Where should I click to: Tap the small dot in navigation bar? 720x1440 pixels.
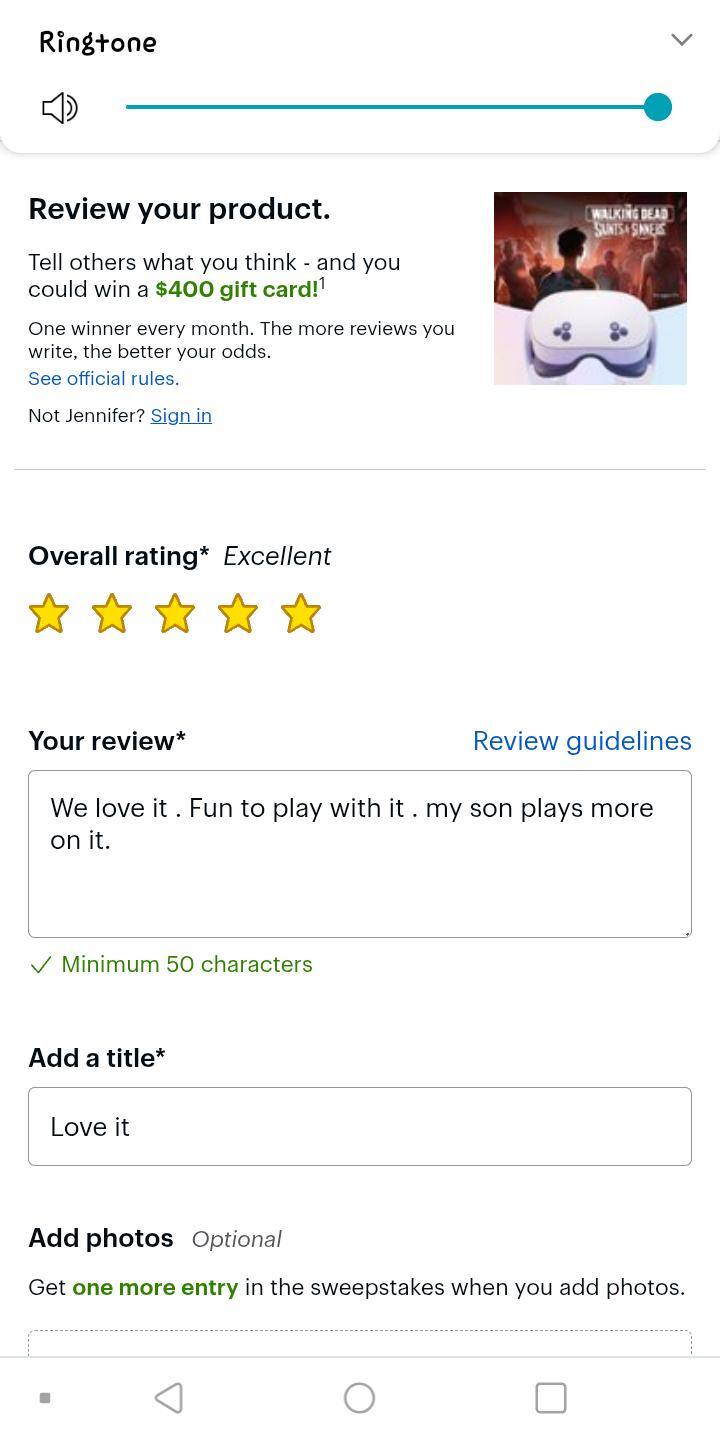[45, 1398]
